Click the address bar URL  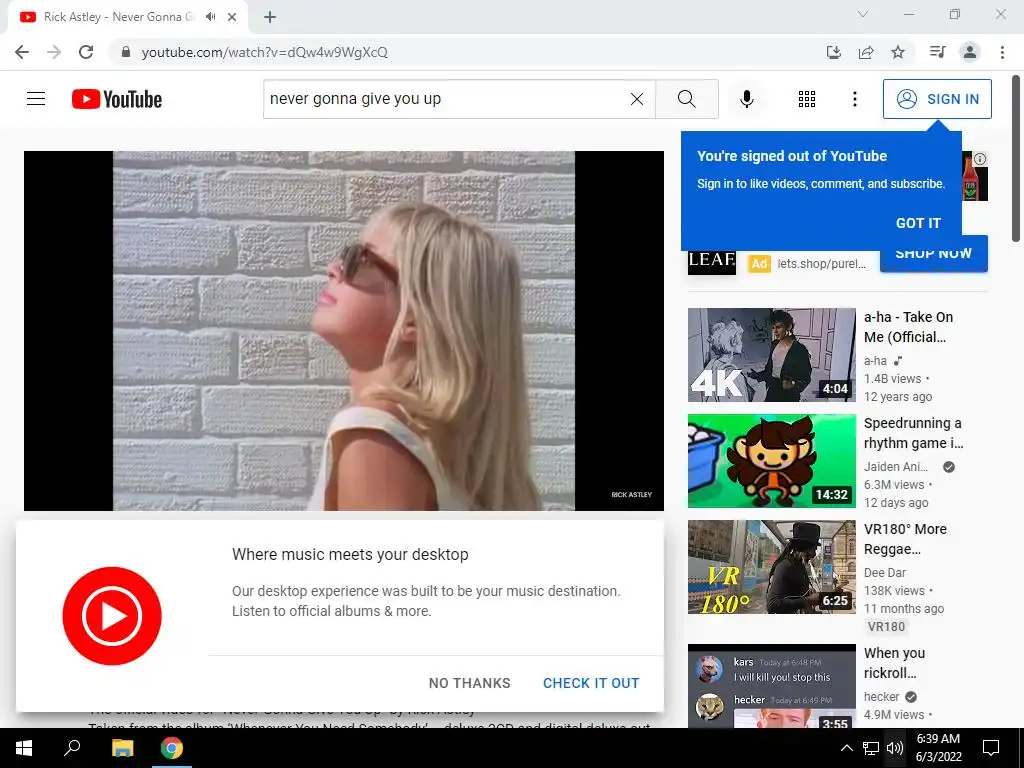(x=264, y=52)
